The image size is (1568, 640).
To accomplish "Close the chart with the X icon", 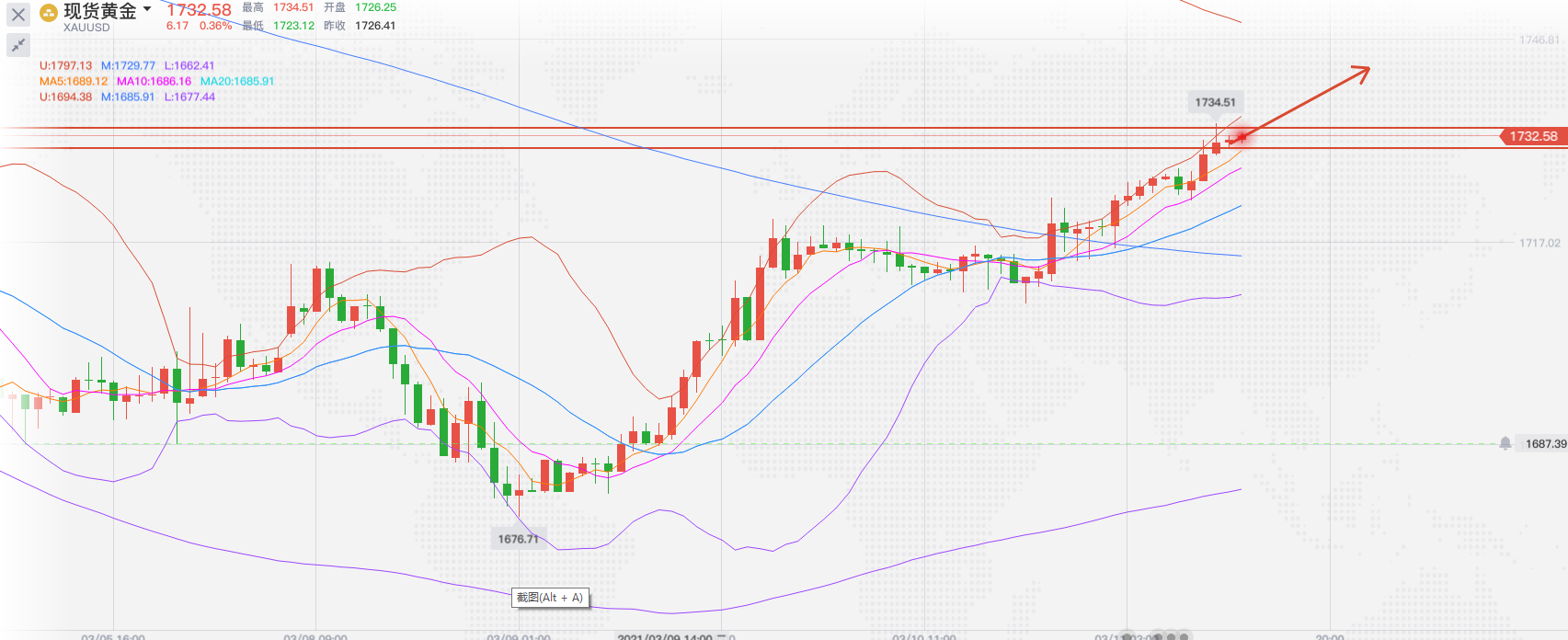I will [17, 15].
